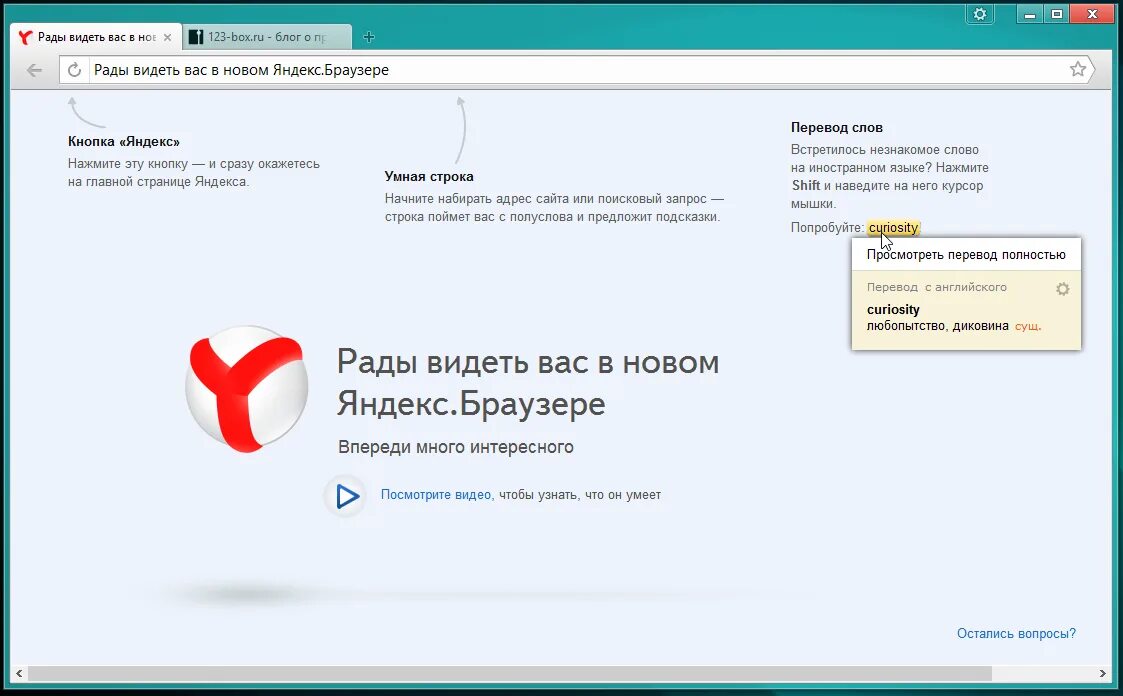1123x696 pixels.
Task: Click the back arrow button
Action: tap(34, 70)
